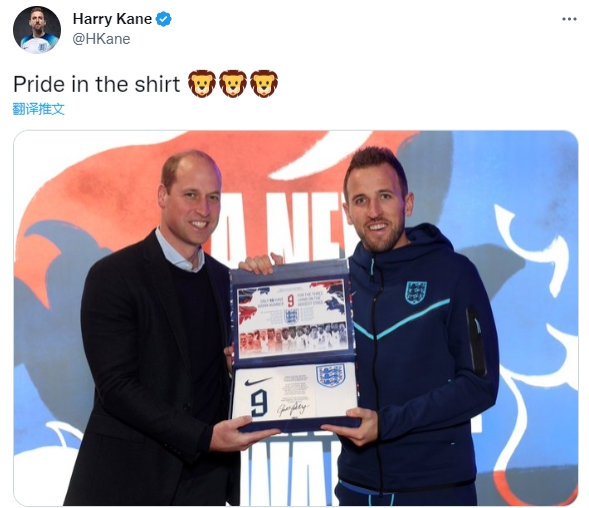Click the row of player photos in the frame

coord(293,335)
